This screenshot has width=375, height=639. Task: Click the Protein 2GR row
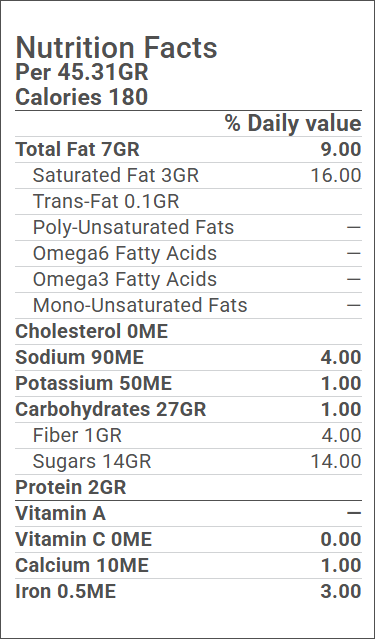pyautogui.click(x=188, y=488)
